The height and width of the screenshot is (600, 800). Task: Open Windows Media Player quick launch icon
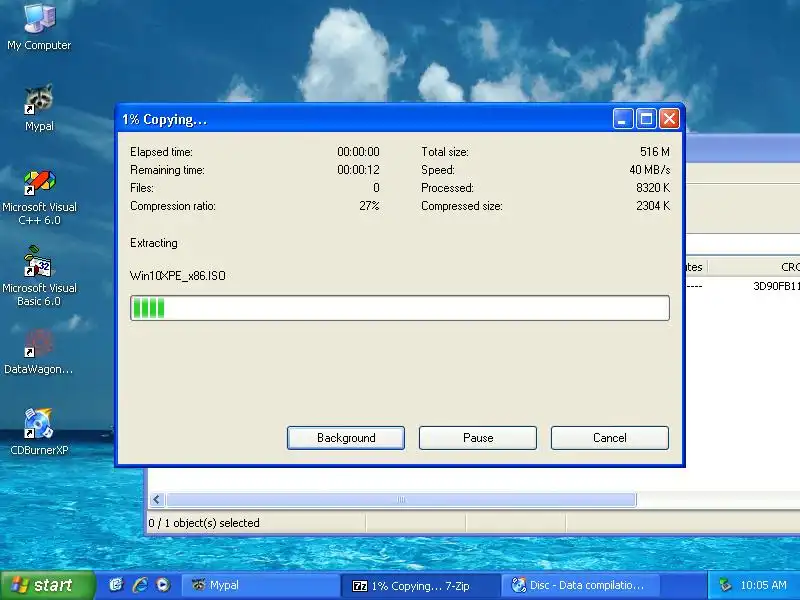point(163,585)
